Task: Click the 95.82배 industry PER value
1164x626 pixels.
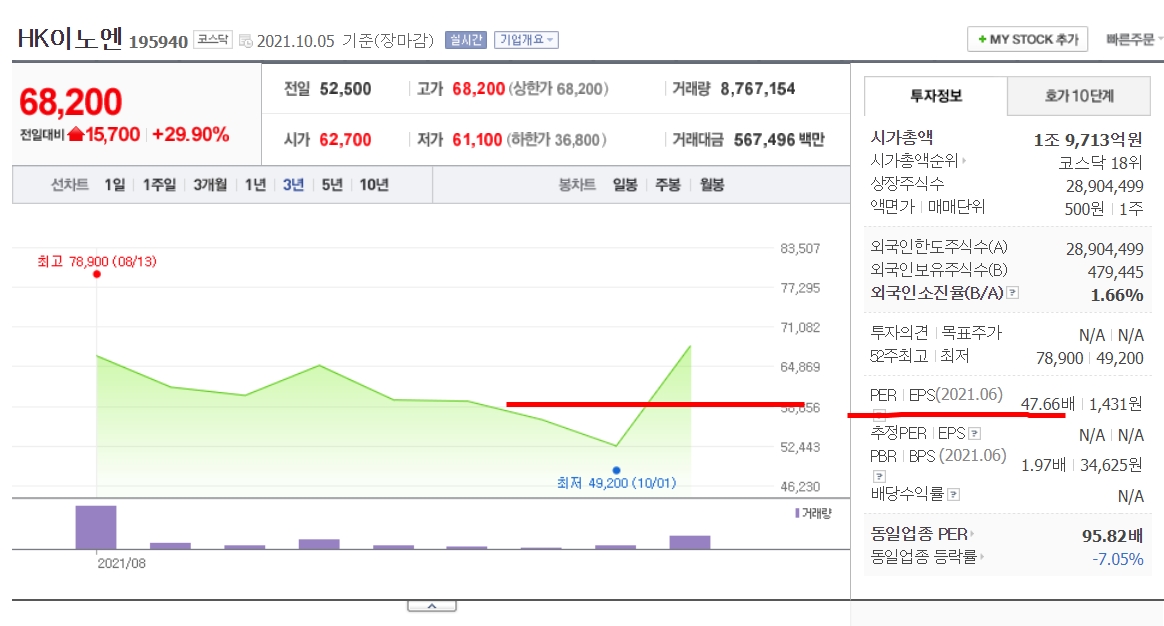Action: (x=1112, y=535)
